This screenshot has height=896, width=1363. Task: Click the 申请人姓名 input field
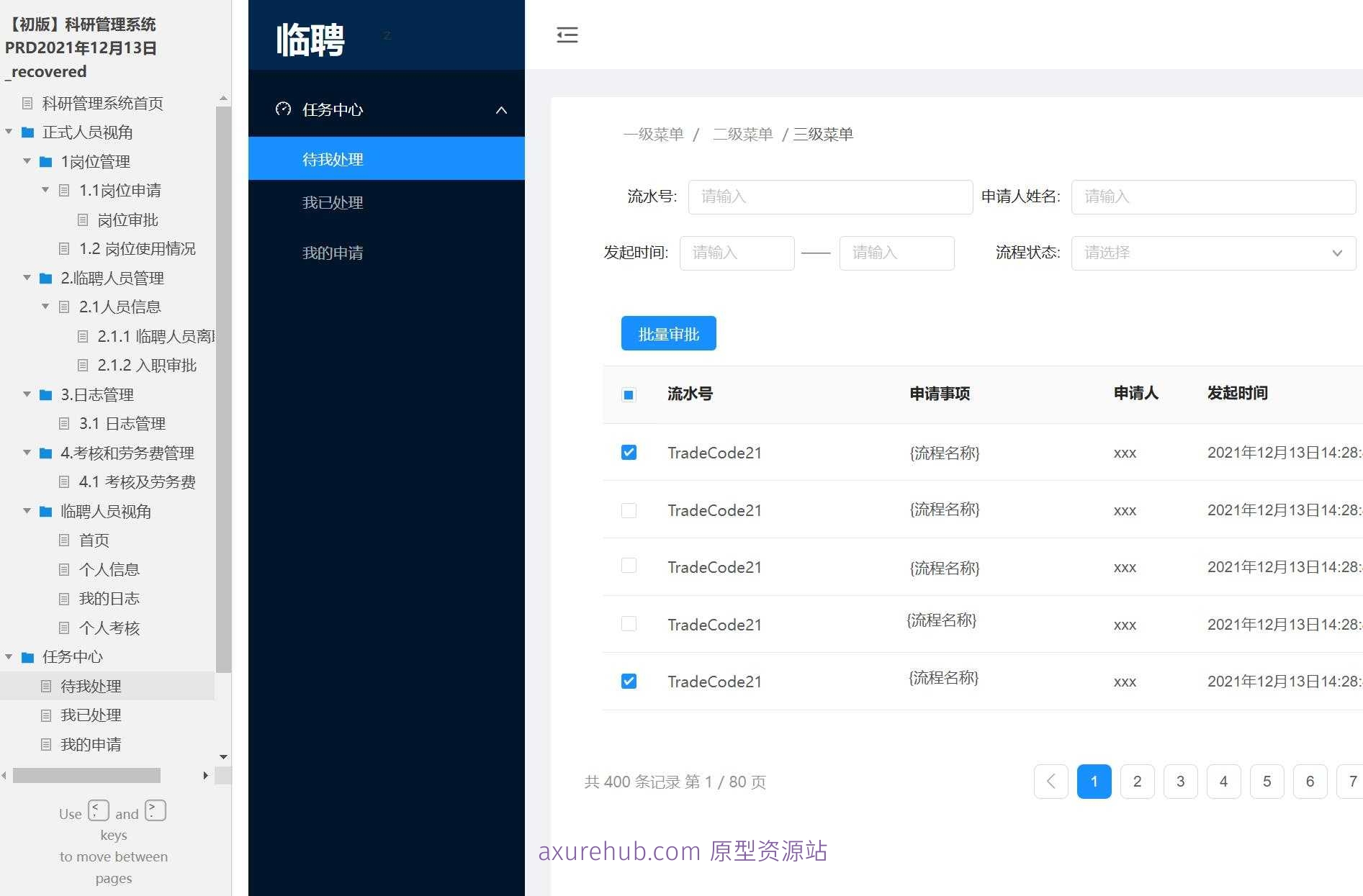pyautogui.click(x=1213, y=196)
